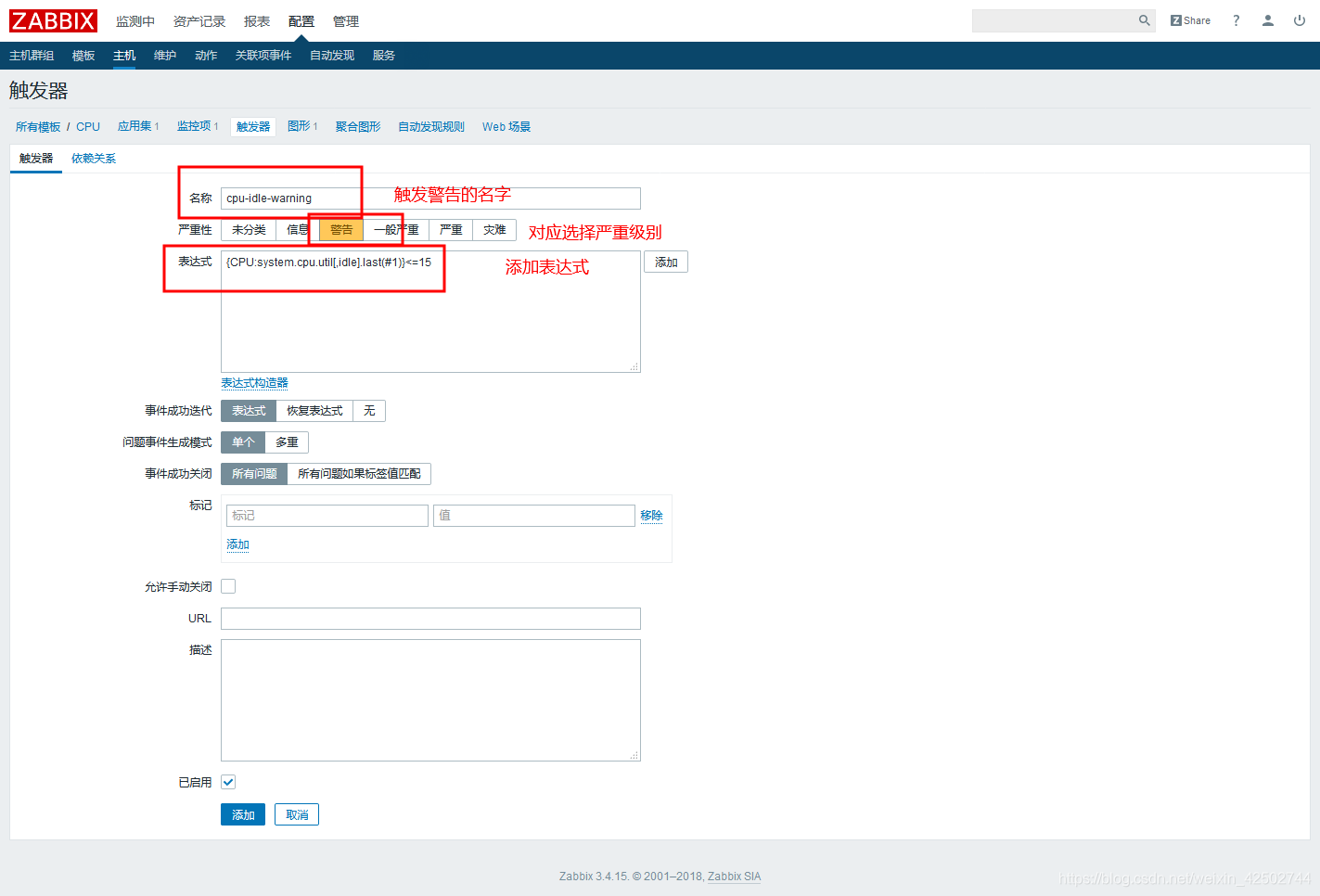Select 恢复表达式 option

point(314,411)
